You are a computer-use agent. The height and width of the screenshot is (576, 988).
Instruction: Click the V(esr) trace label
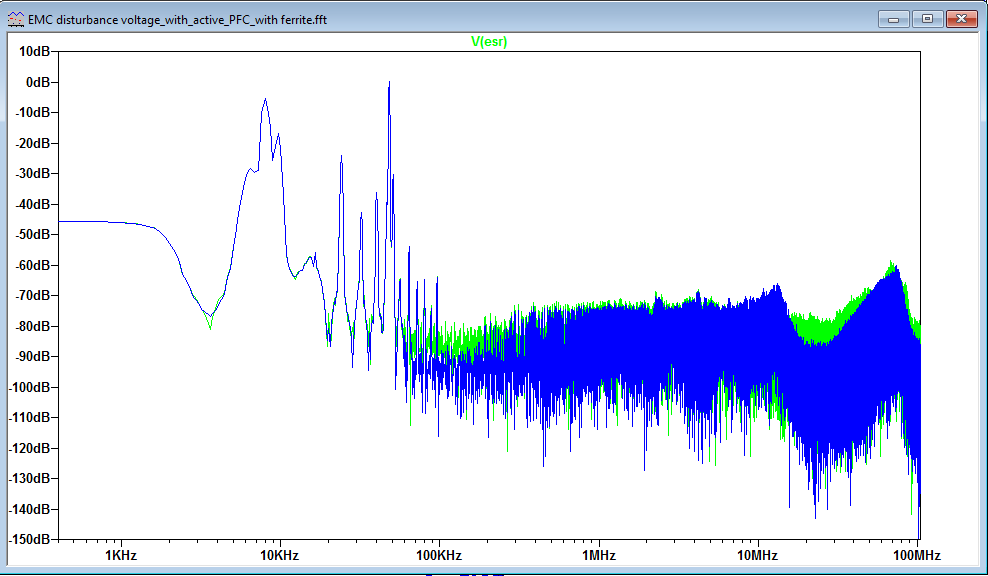tap(489, 42)
